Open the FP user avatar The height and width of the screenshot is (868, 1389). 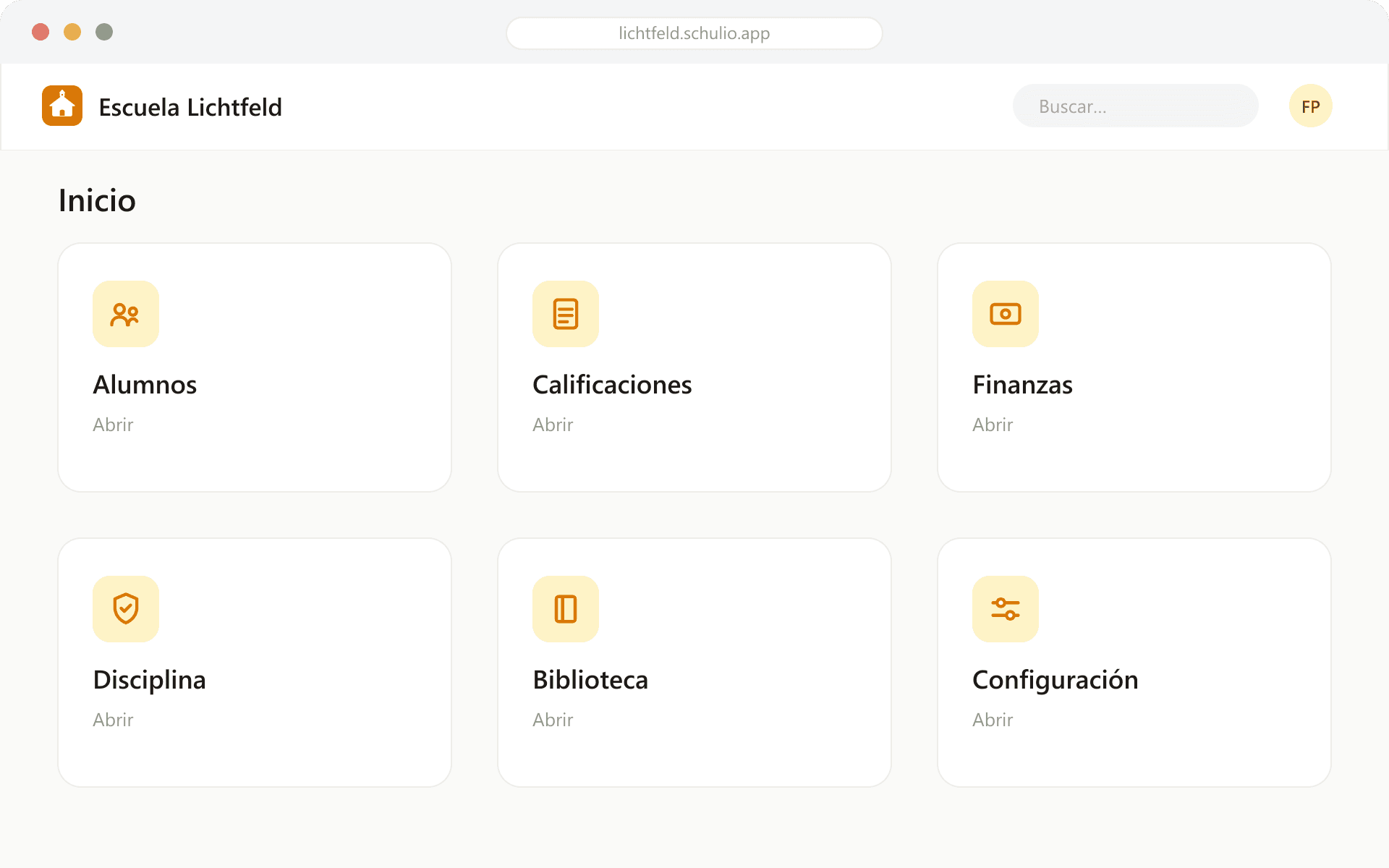tap(1311, 106)
